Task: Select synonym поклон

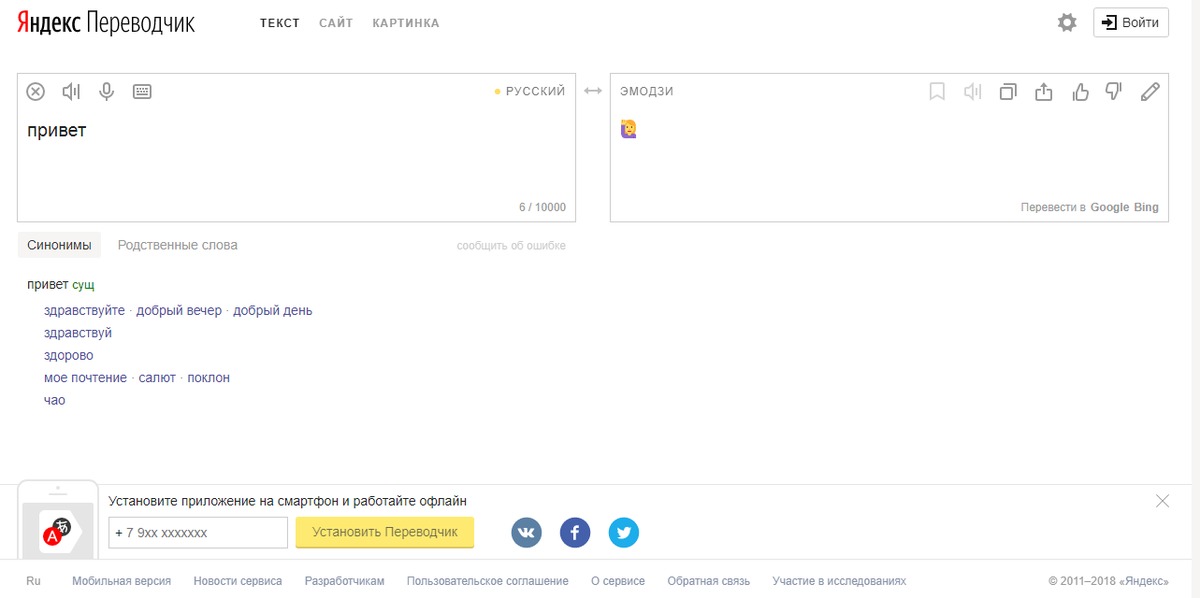Action: pyautogui.click(x=208, y=378)
